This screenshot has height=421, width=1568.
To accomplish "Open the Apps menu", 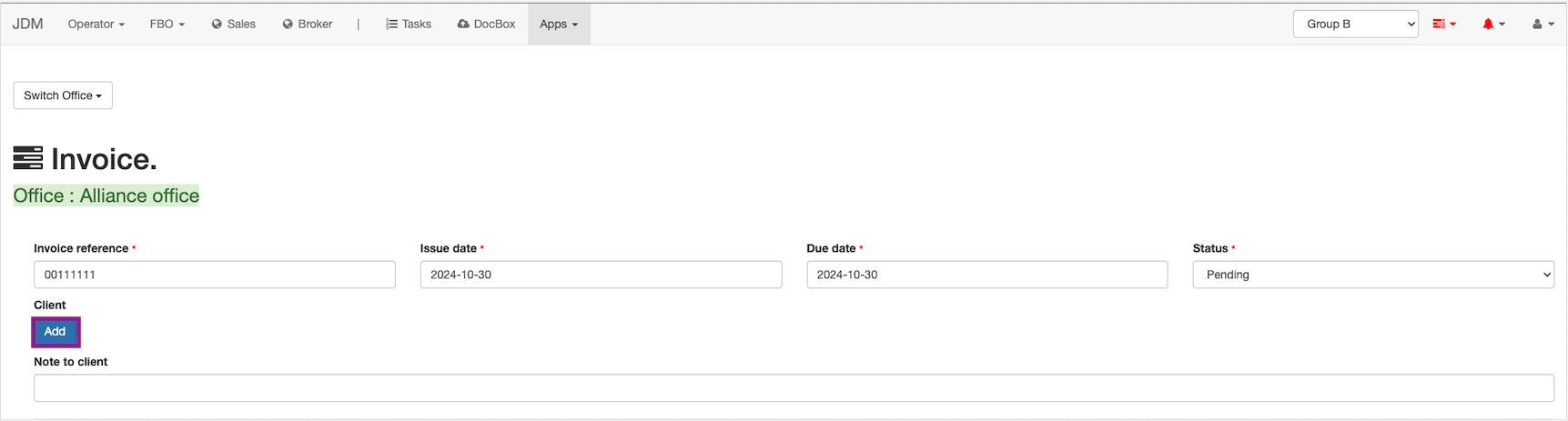I will (x=559, y=25).
